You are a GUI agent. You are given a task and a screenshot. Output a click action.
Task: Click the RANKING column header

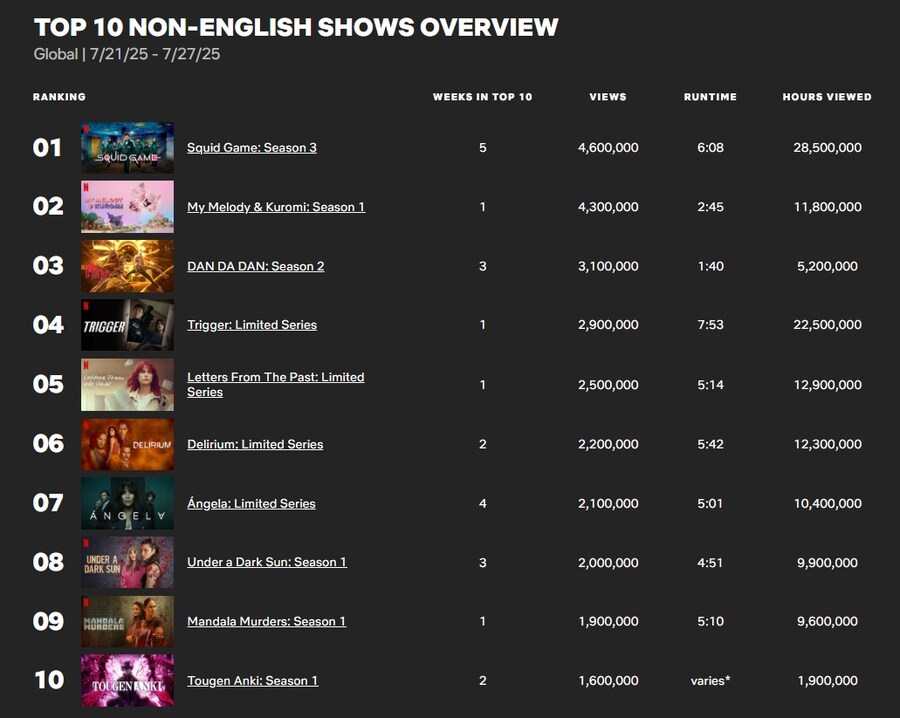[59, 97]
